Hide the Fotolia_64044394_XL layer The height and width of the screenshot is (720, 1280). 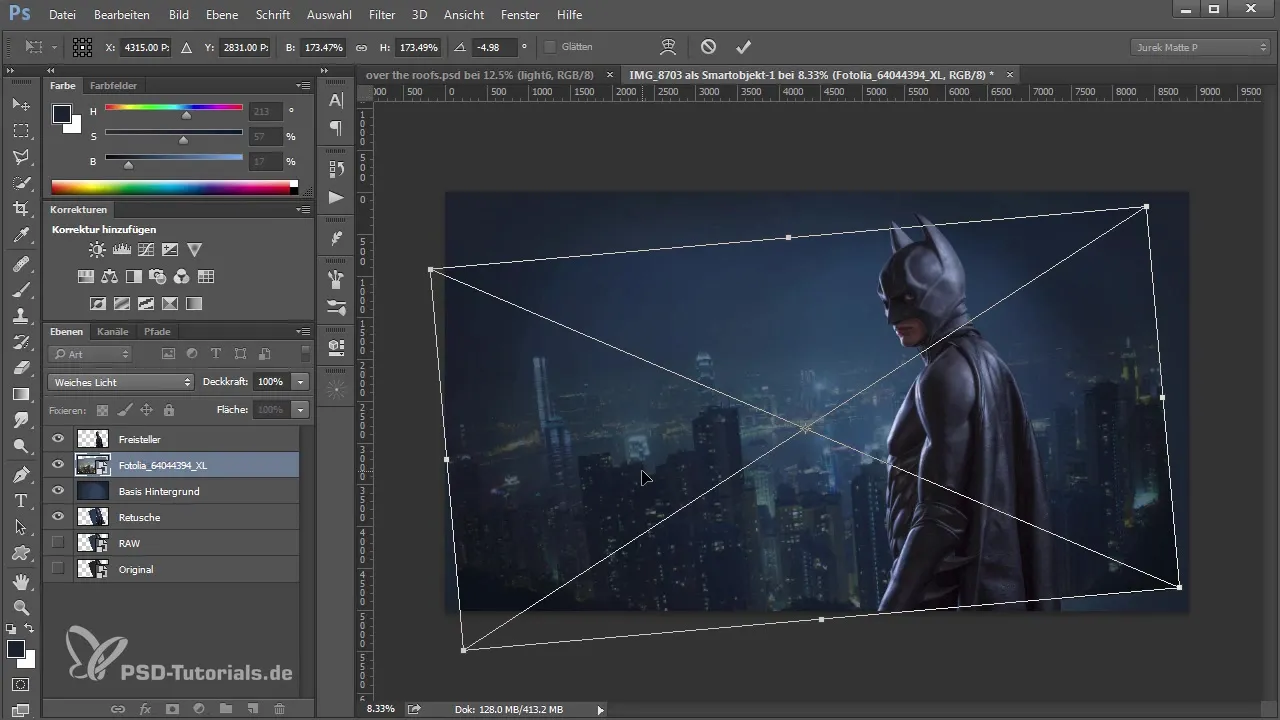click(58, 465)
